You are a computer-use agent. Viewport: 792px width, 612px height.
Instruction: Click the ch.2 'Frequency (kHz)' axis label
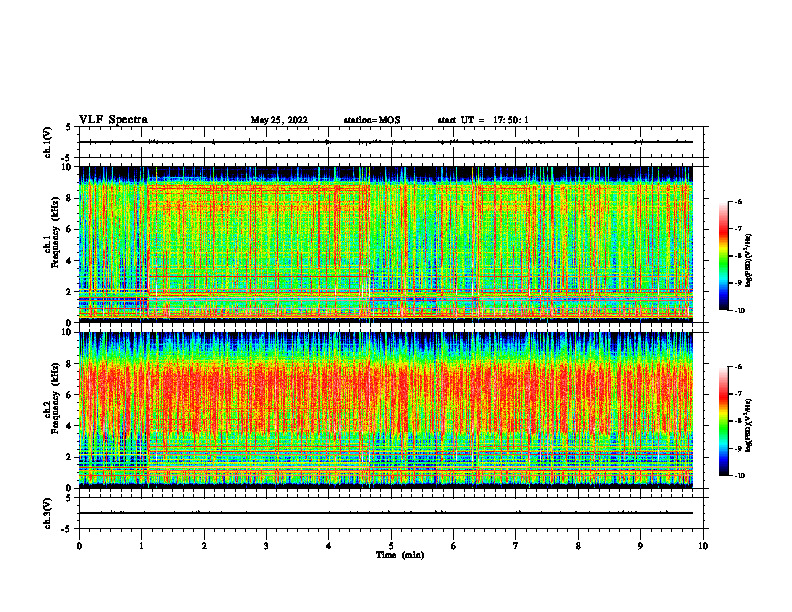55,399
